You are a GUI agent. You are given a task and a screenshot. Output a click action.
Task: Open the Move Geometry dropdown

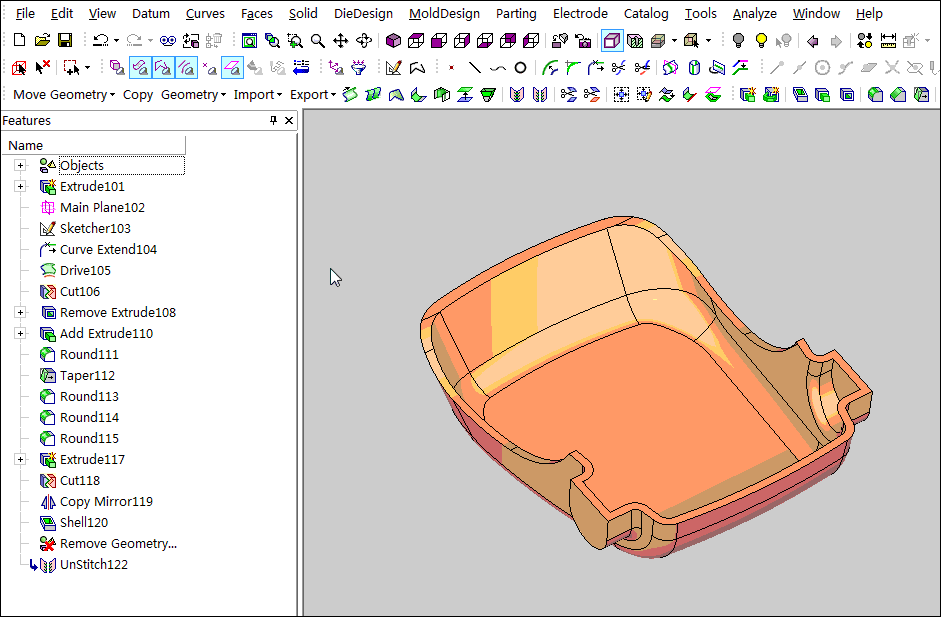point(64,94)
